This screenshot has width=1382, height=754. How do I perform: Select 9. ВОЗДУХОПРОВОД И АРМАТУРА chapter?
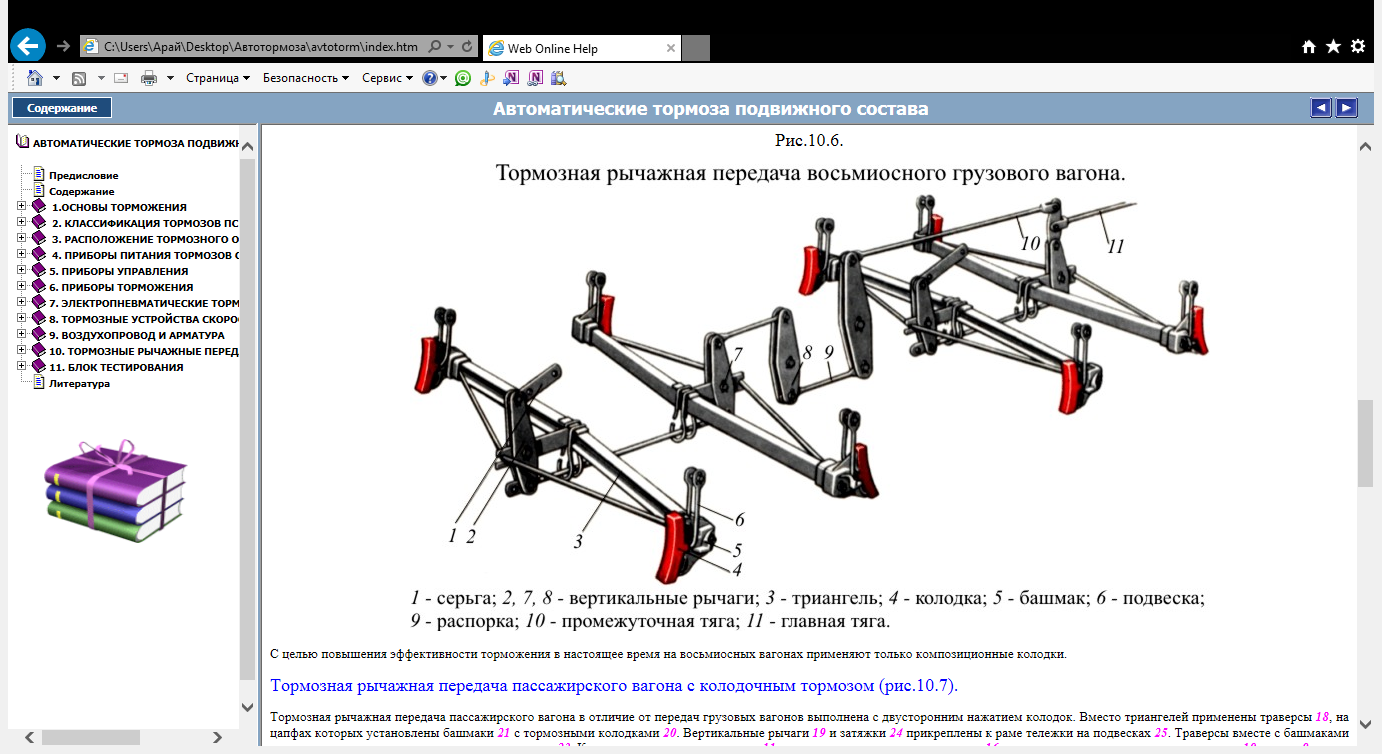click(x=137, y=335)
